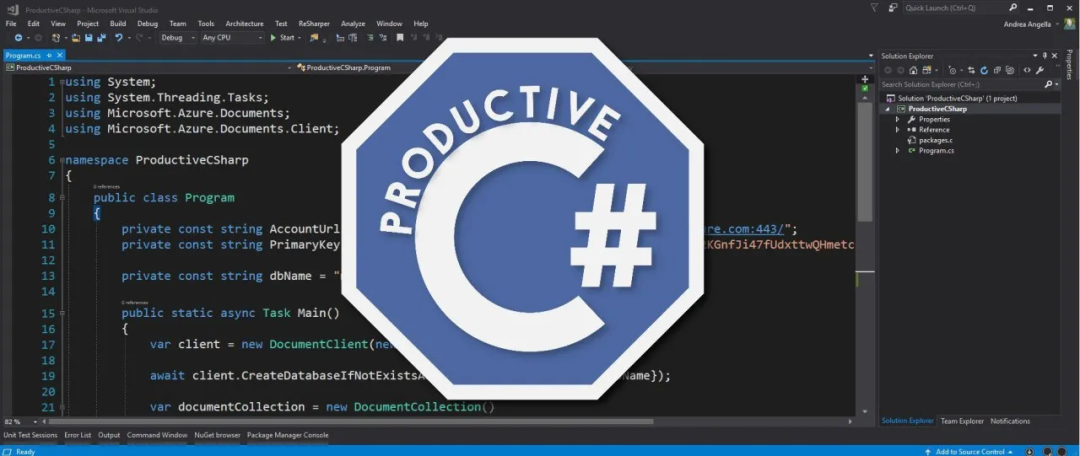Click the bookmark icon in toolbar
This screenshot has width=1080, height=456.
pyautogui.click(x=399, y=38)
